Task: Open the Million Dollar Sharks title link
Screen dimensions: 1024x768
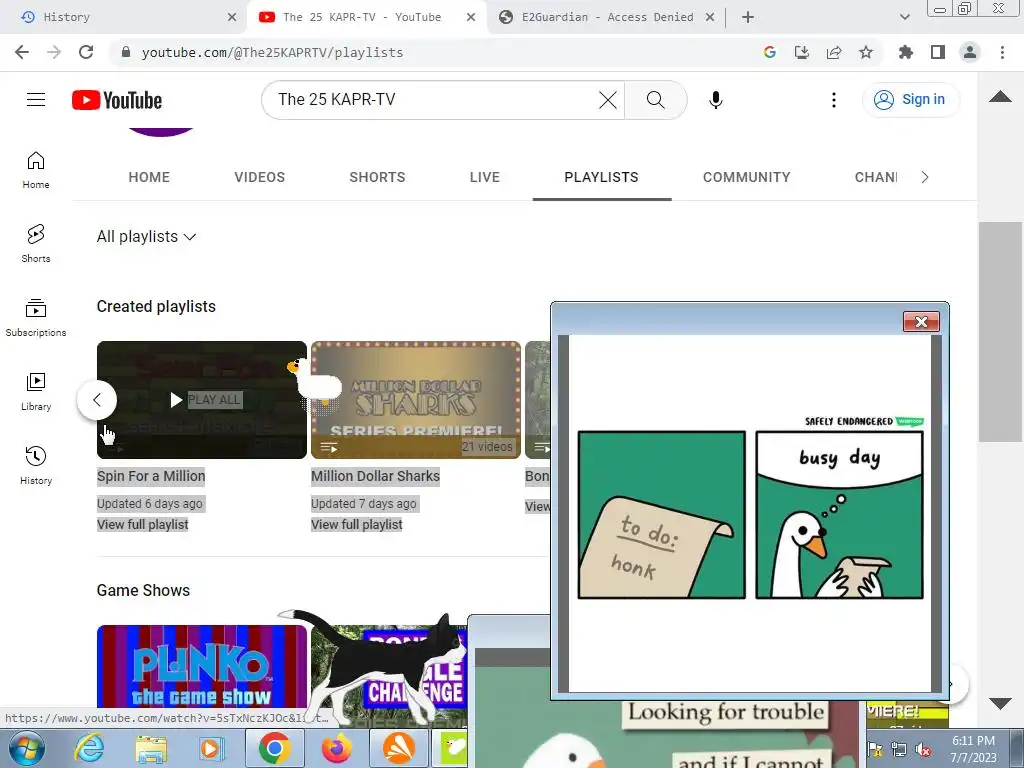Action: tap(376, 476)
